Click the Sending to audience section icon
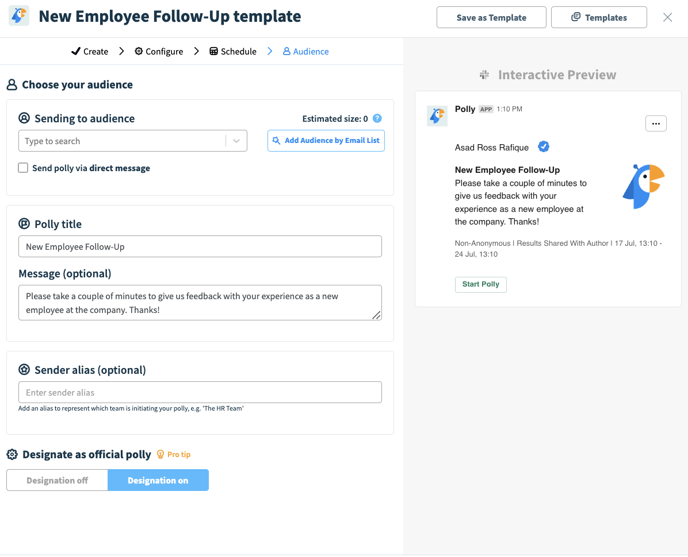The image size is (688, 557). [24, 118]
